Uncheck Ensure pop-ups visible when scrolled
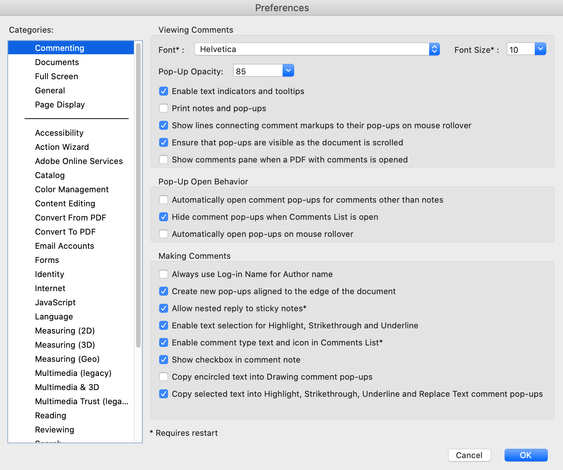563x470 pixels. [163, 143]
